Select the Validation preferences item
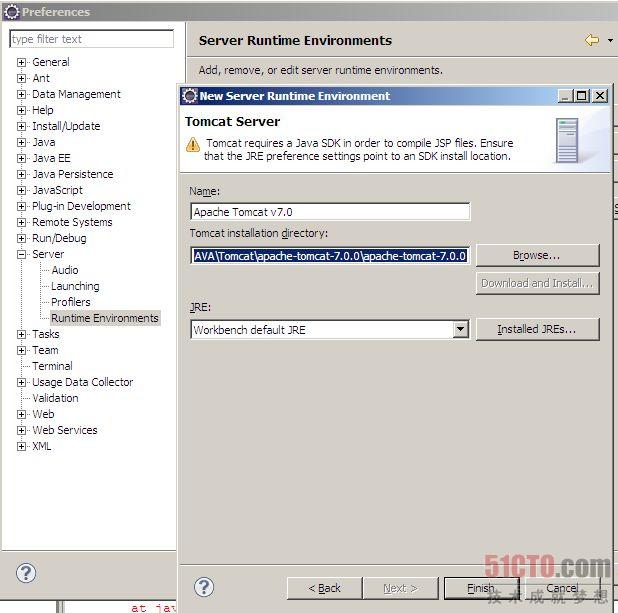The image size is (618, 613). pyautogui.click(x=55, y=398)
